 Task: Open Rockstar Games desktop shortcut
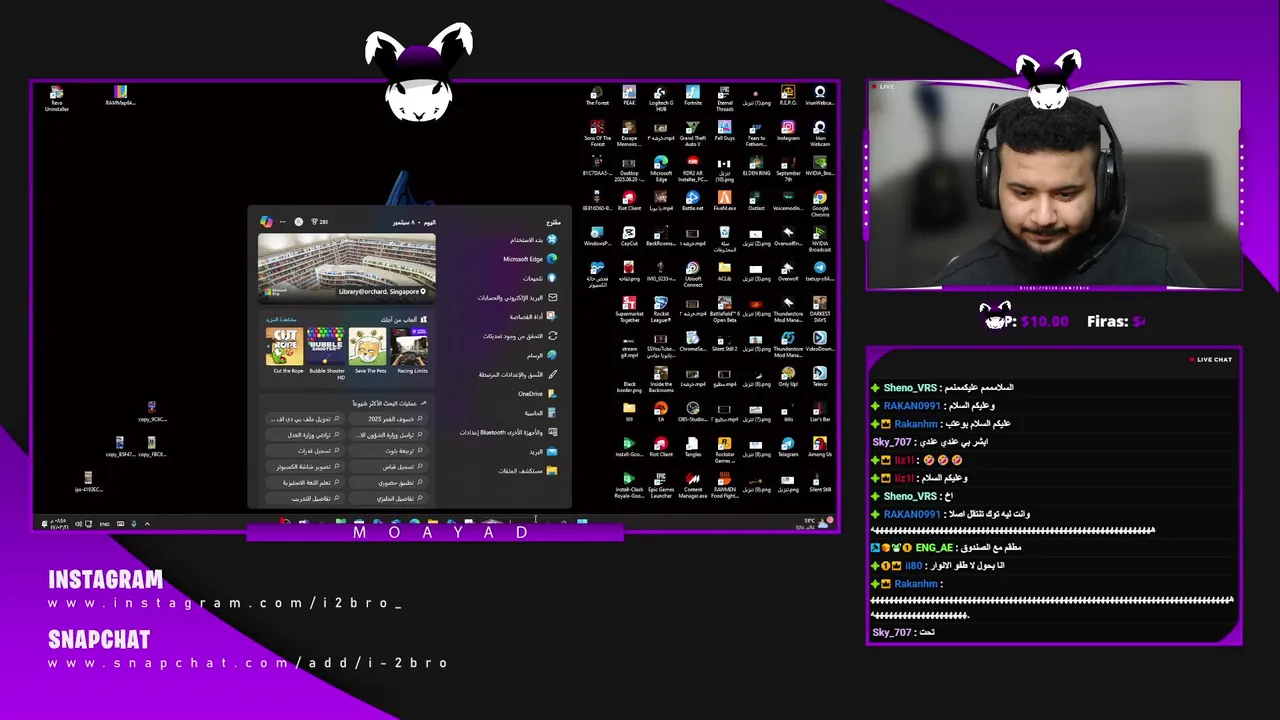[724, 450]
